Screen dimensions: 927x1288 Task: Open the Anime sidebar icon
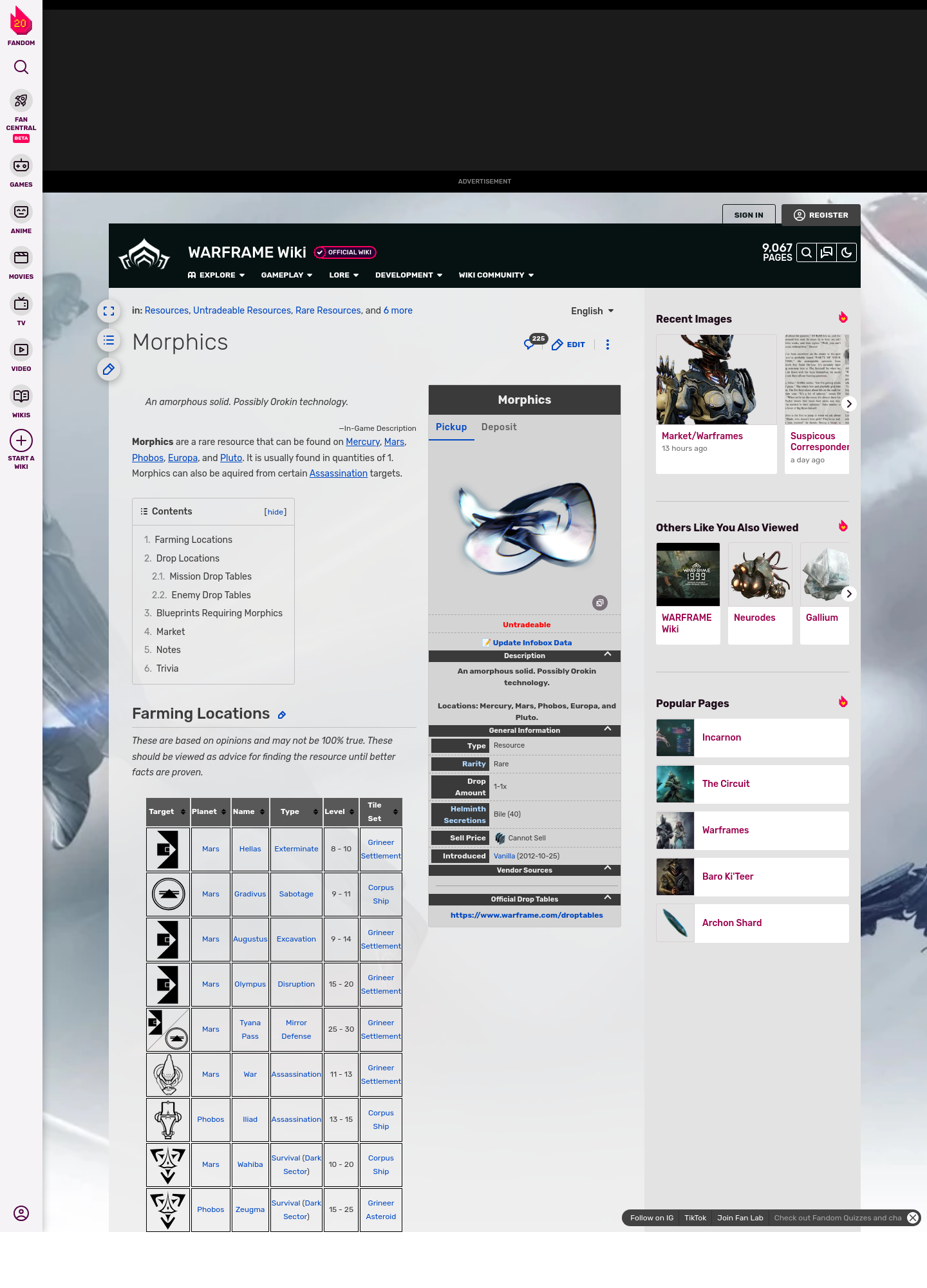click(x=21, y=212)
